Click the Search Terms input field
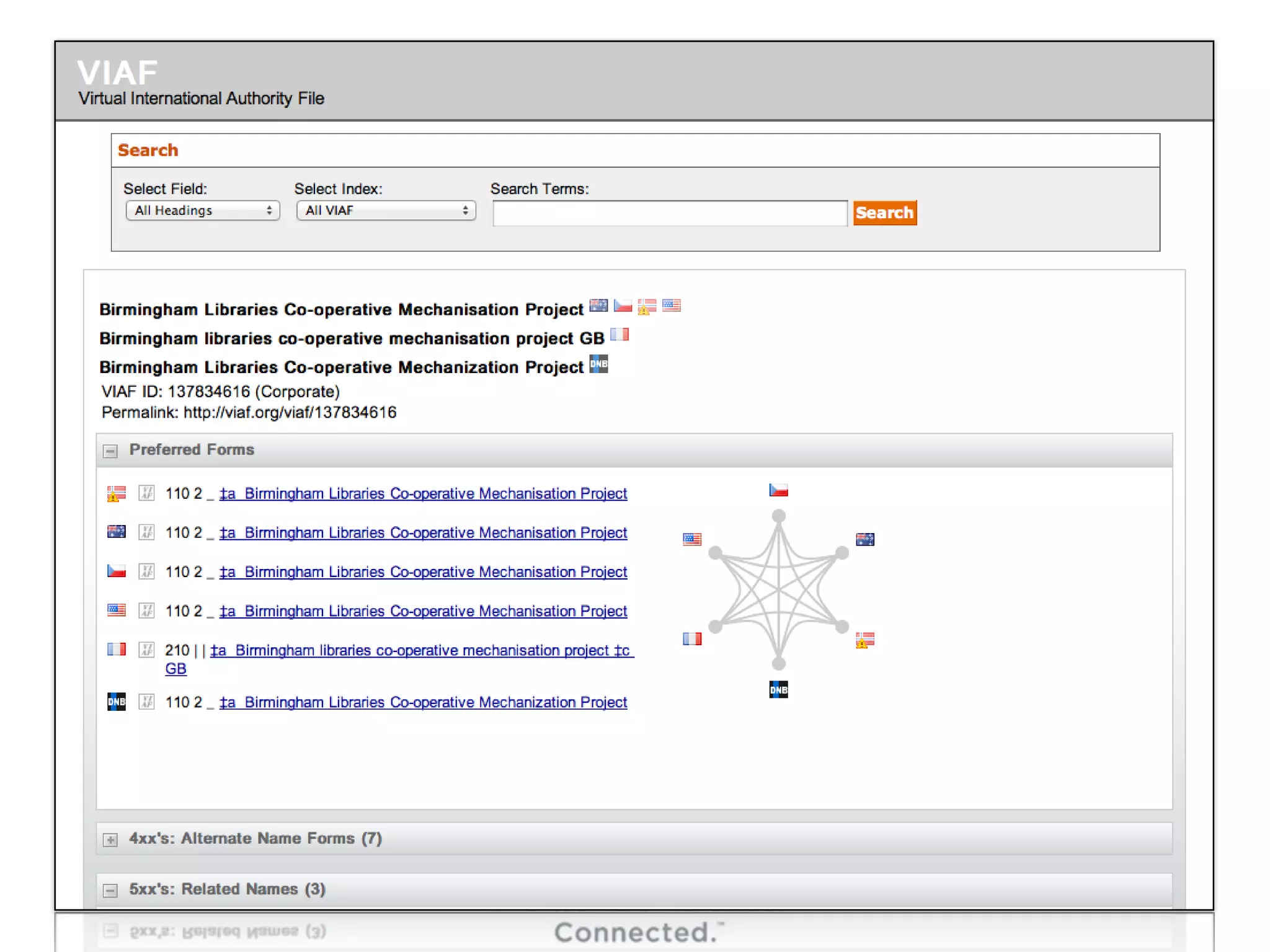The height and width of the screenshot is (952, 1270). (670, 213)
